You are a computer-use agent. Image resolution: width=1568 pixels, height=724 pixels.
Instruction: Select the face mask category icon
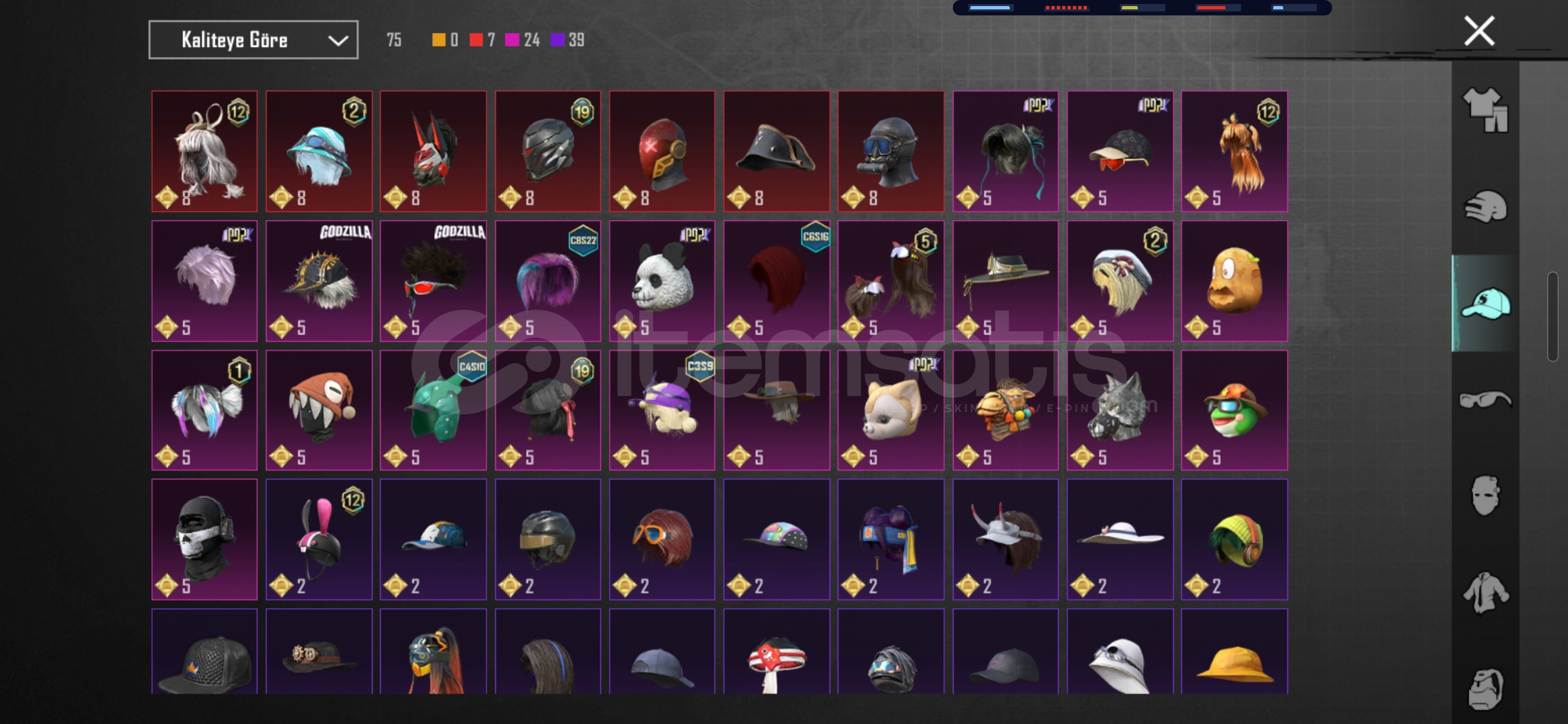pos(1485,496)
